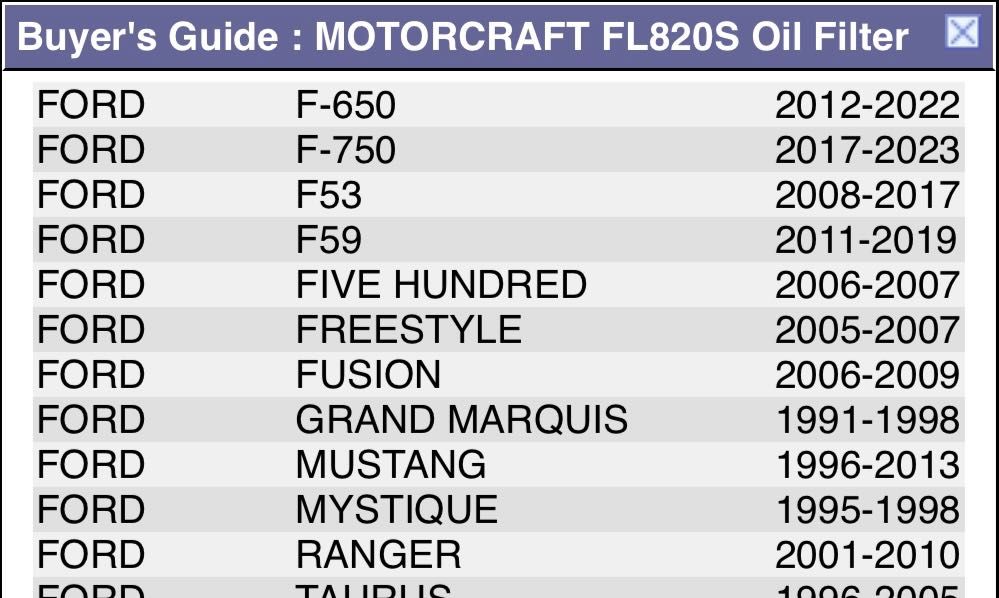The height and width of the screenshot is (598, 999).
Task: Select the MUSTANG model row
Action: pos(391,465)
